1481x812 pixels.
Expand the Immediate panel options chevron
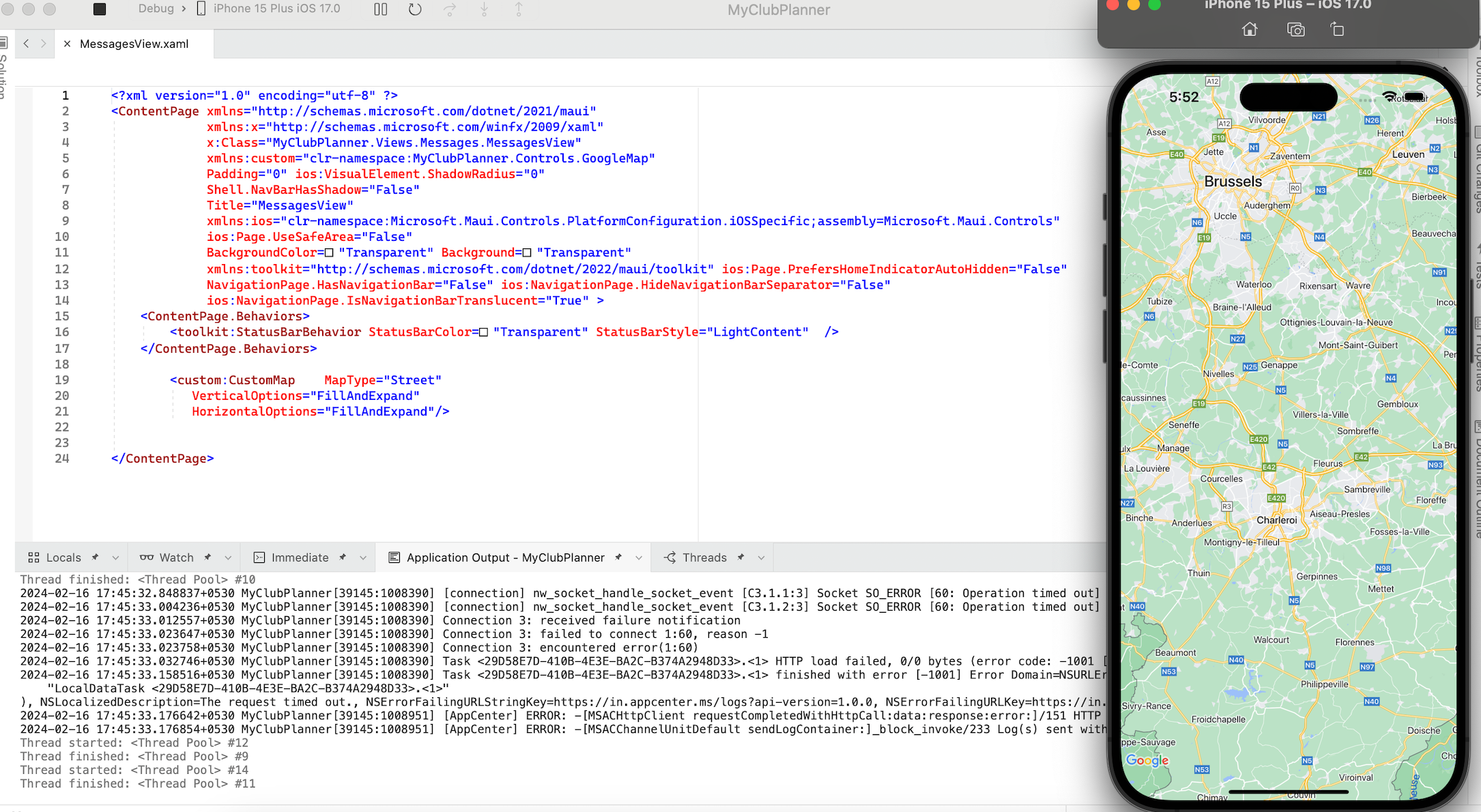[362, 557]
